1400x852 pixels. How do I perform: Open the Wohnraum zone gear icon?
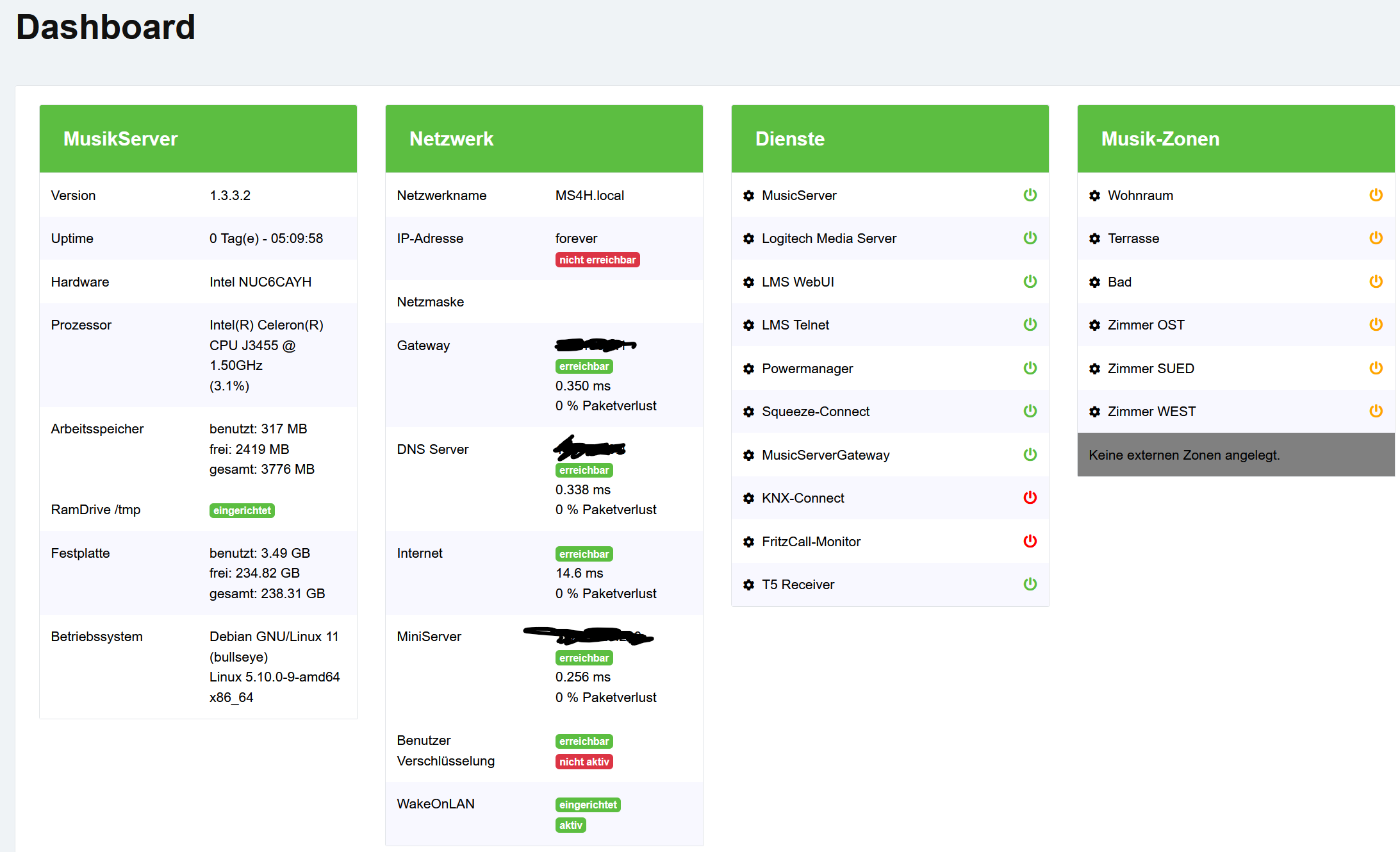(x=1094, y=196)
